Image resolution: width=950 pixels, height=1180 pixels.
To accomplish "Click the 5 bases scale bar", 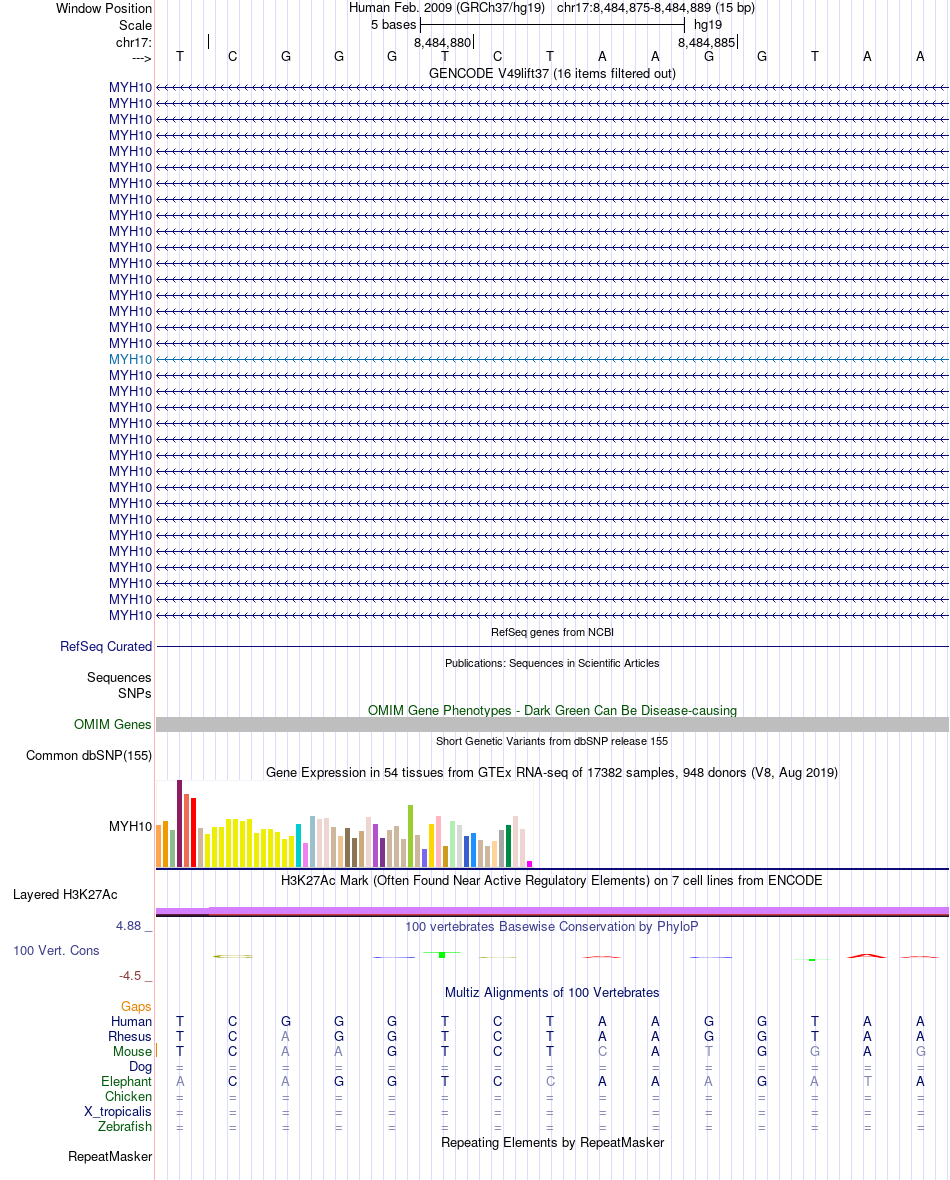I will tap(553, 25).
